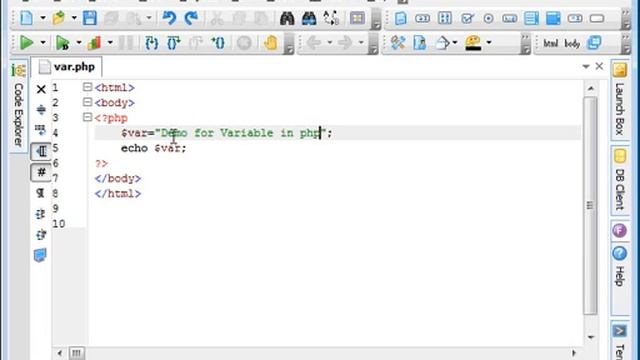
Task: Open the DB Client side panel
Action: point(620,180)
